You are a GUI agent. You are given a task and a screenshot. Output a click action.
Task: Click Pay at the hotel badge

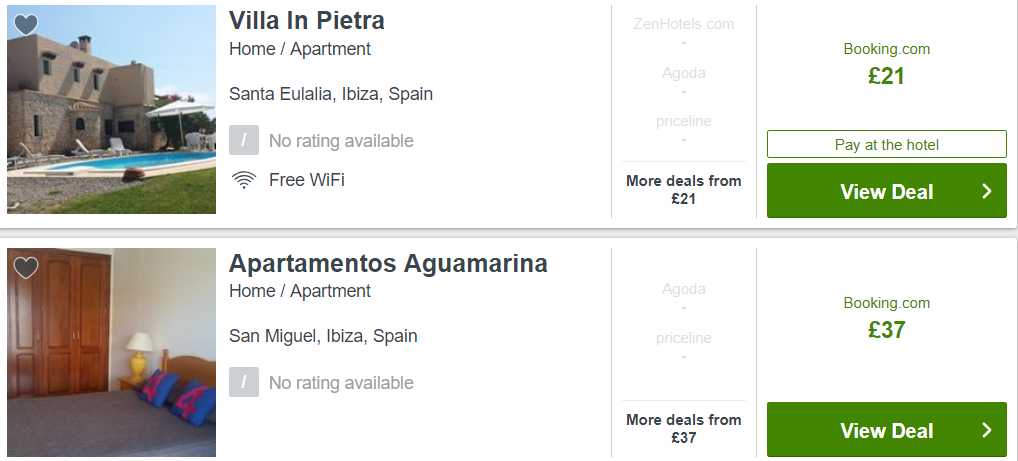click(x=887, y=144)
